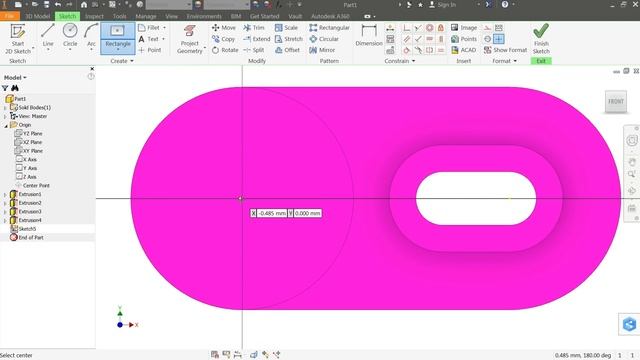Activate the Copy tool
Screen dimensions: 640x360
(x=223, y=39)
